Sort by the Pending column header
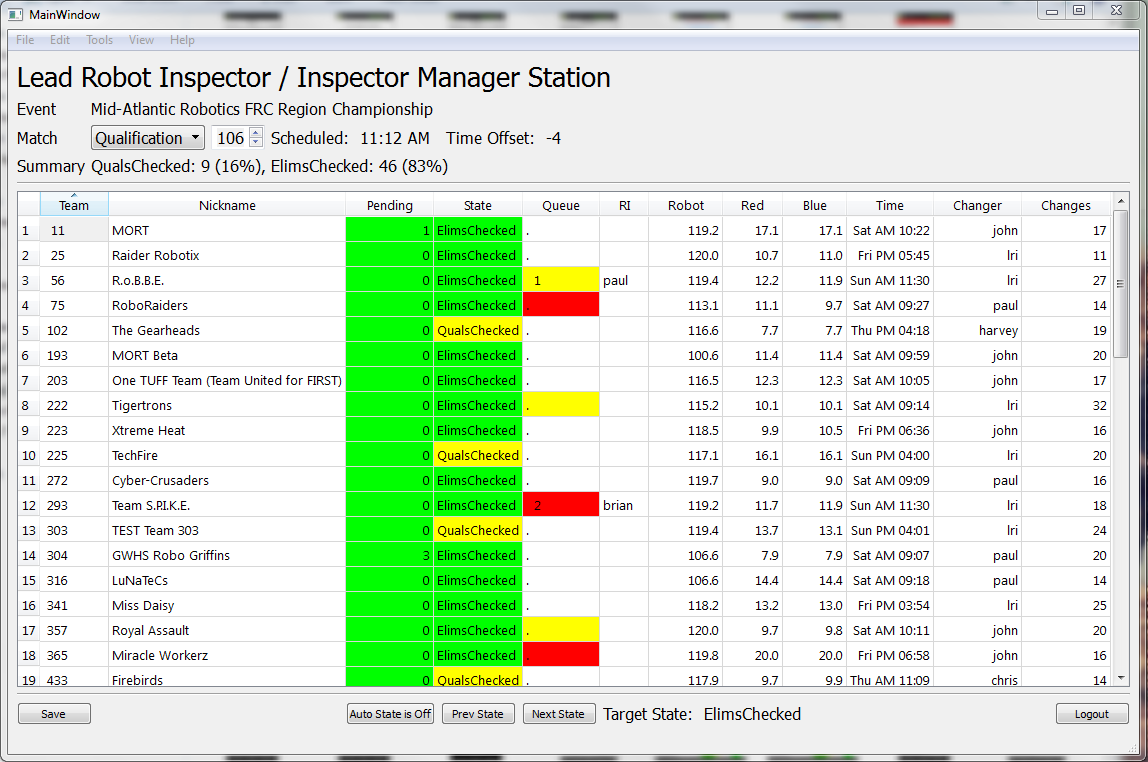Screen dimensions: 1148x762 click(389, 205)
